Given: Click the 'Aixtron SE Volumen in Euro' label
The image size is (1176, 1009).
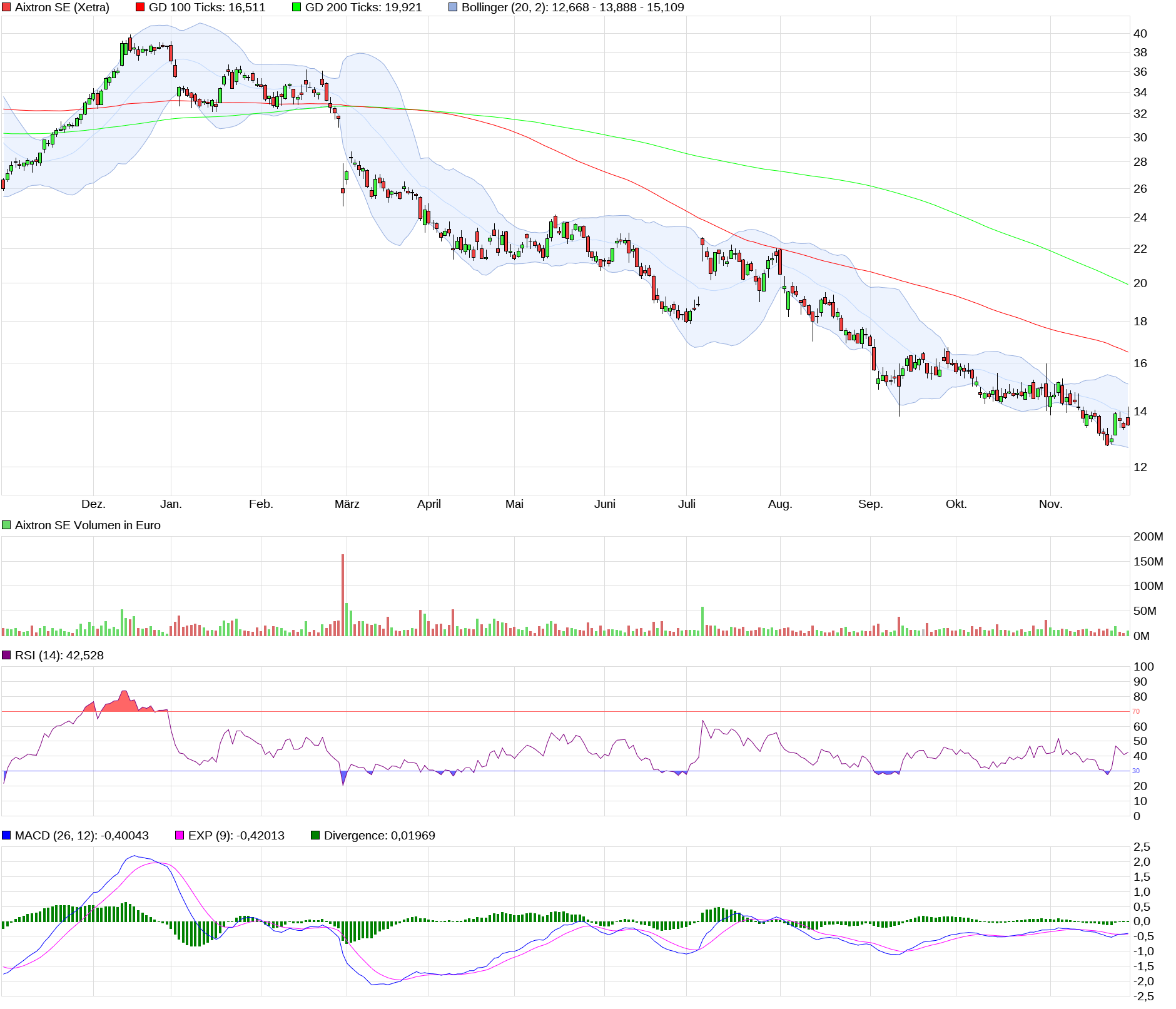Looking at the screenshot, I should (88, 525).
